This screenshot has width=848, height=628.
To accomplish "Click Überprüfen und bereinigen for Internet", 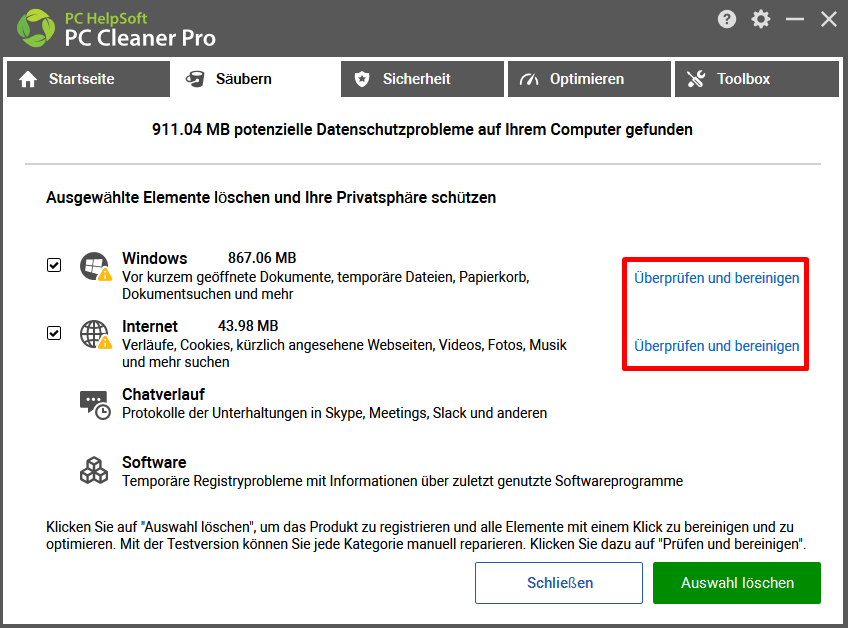I will coord(717,346).
